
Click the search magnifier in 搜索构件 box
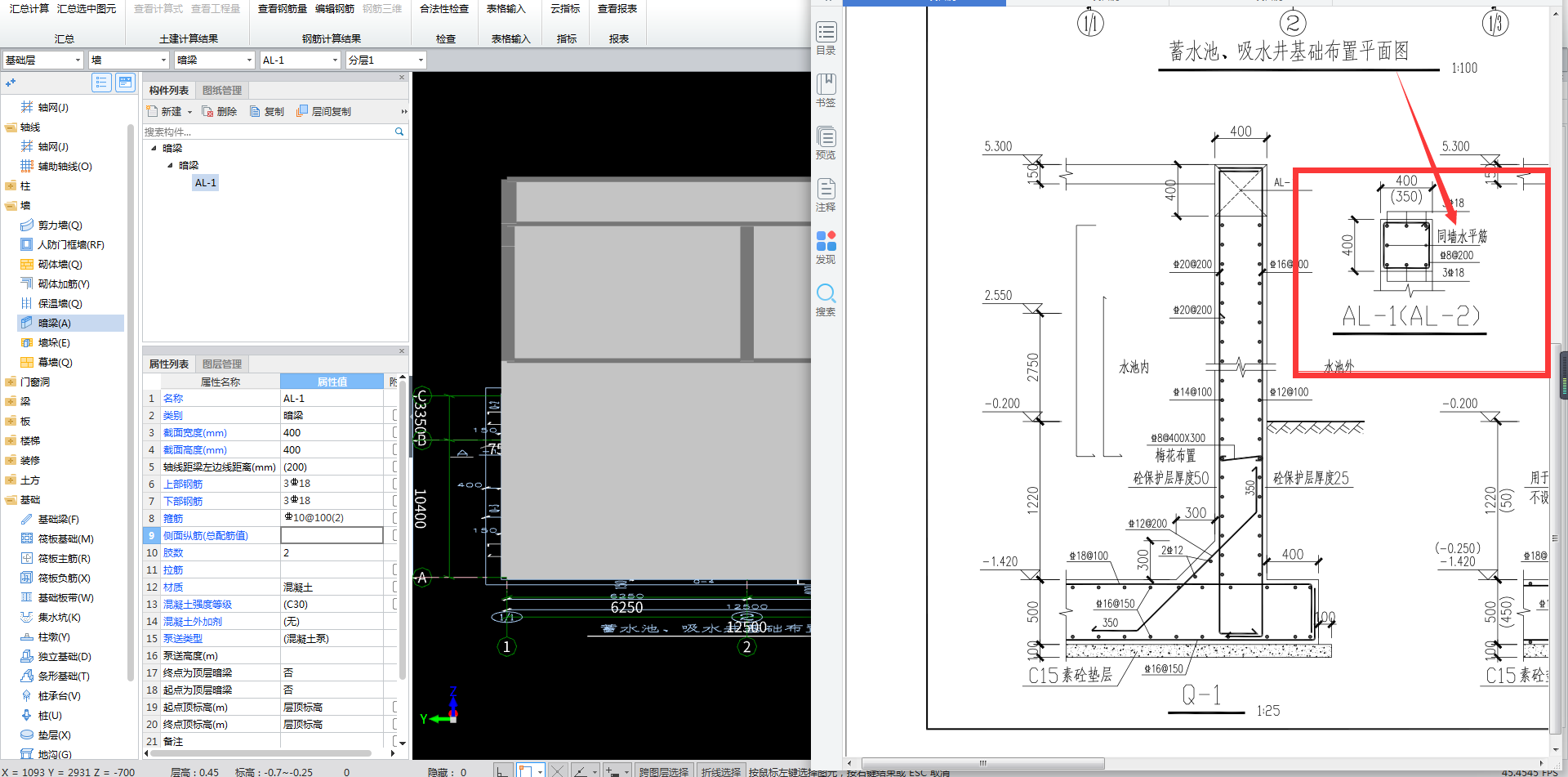tap(399, 132)
